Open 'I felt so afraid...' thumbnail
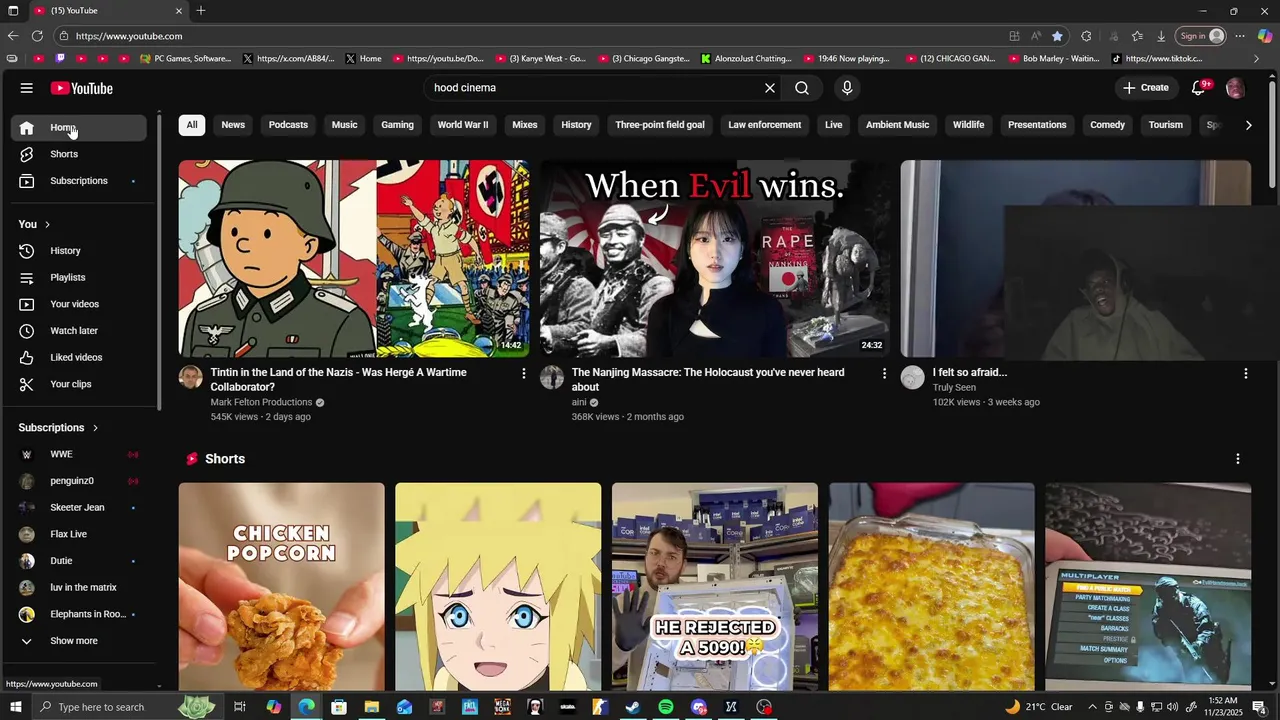 coord(1076,259)
